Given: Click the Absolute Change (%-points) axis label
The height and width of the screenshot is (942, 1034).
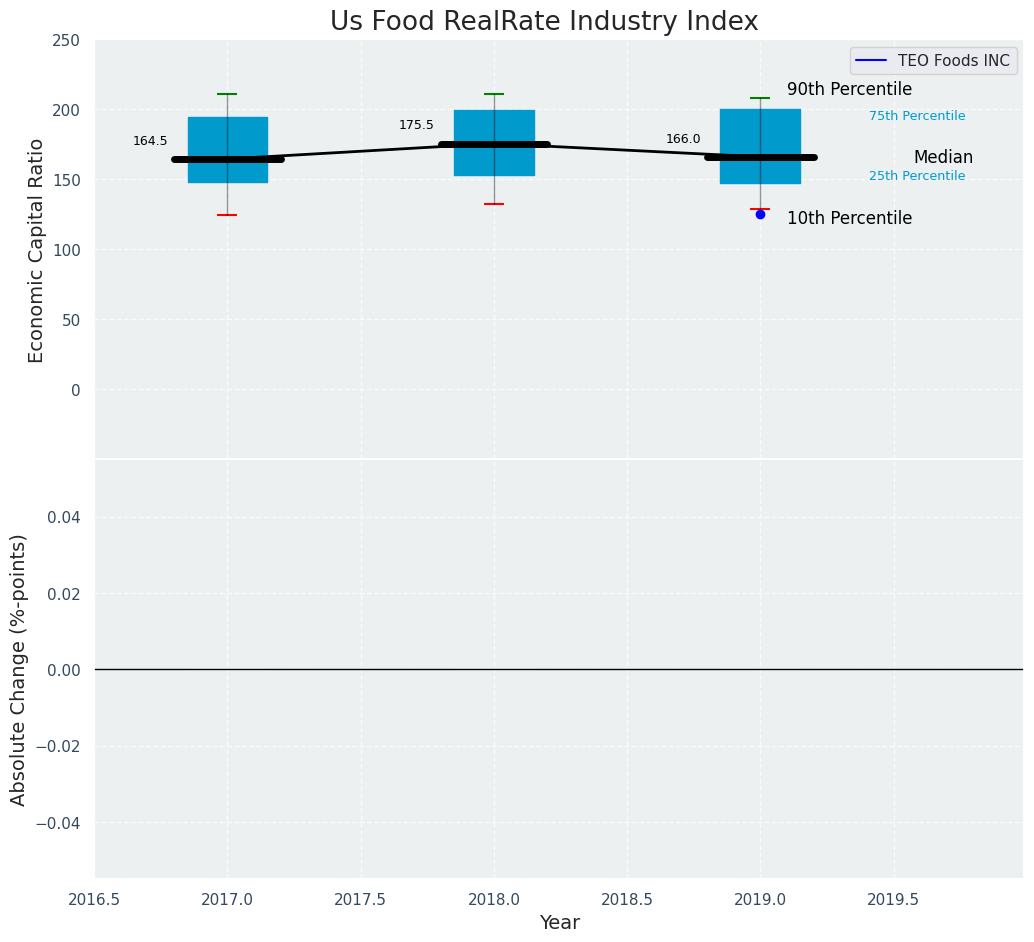Looking at the screenshot, I should point(19,669).
